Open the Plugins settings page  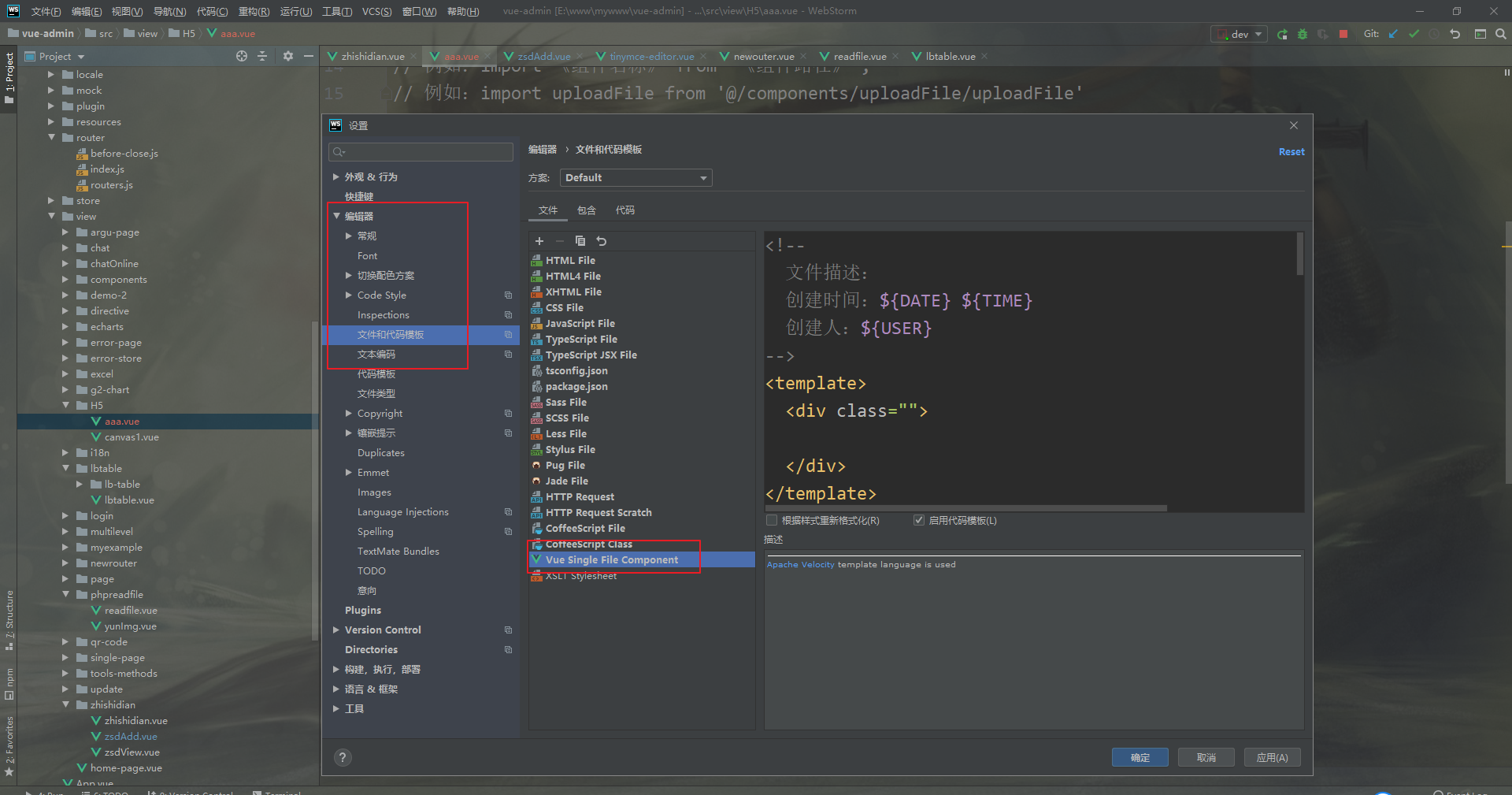point(362,610)
